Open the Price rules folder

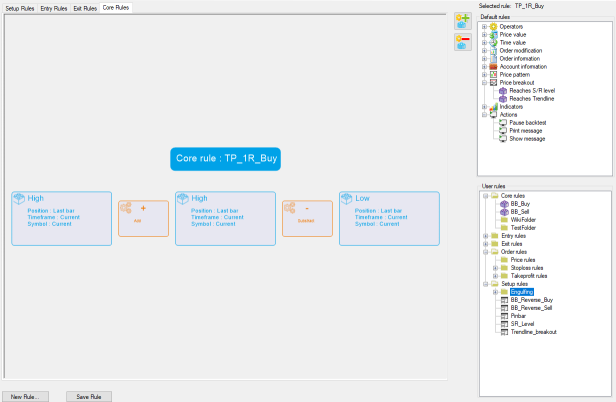(522, 260)
